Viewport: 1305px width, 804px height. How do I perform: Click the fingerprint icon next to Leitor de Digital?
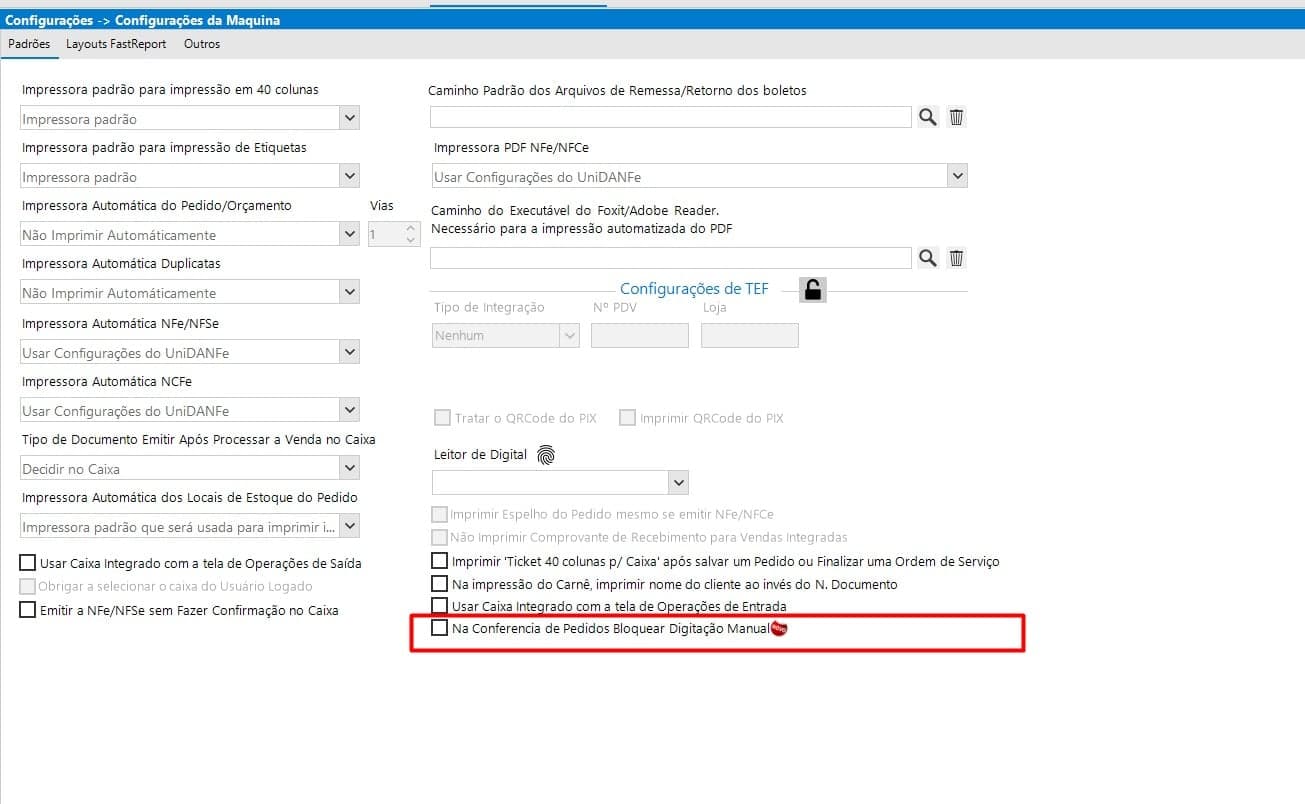[x=545, y=455]
